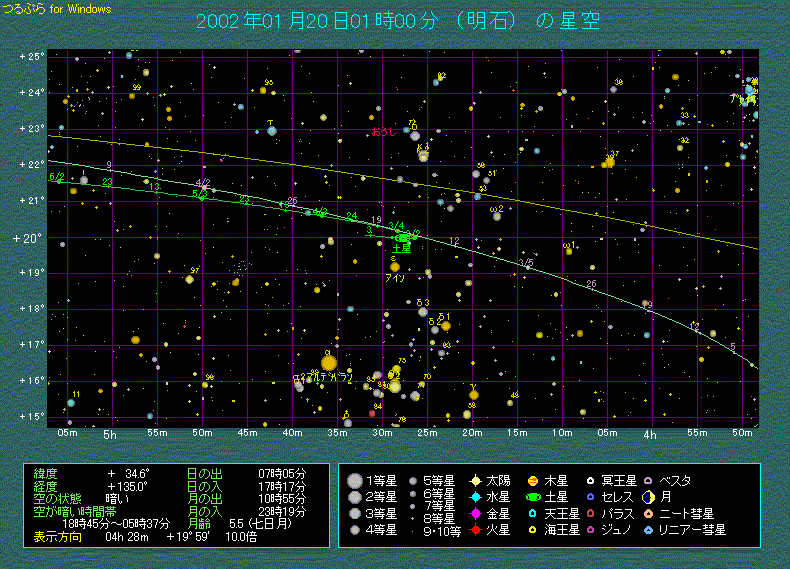Click the star Ain (アイン) below Saturn
This screenshot has width=790, height=569.
click(395, 267)
